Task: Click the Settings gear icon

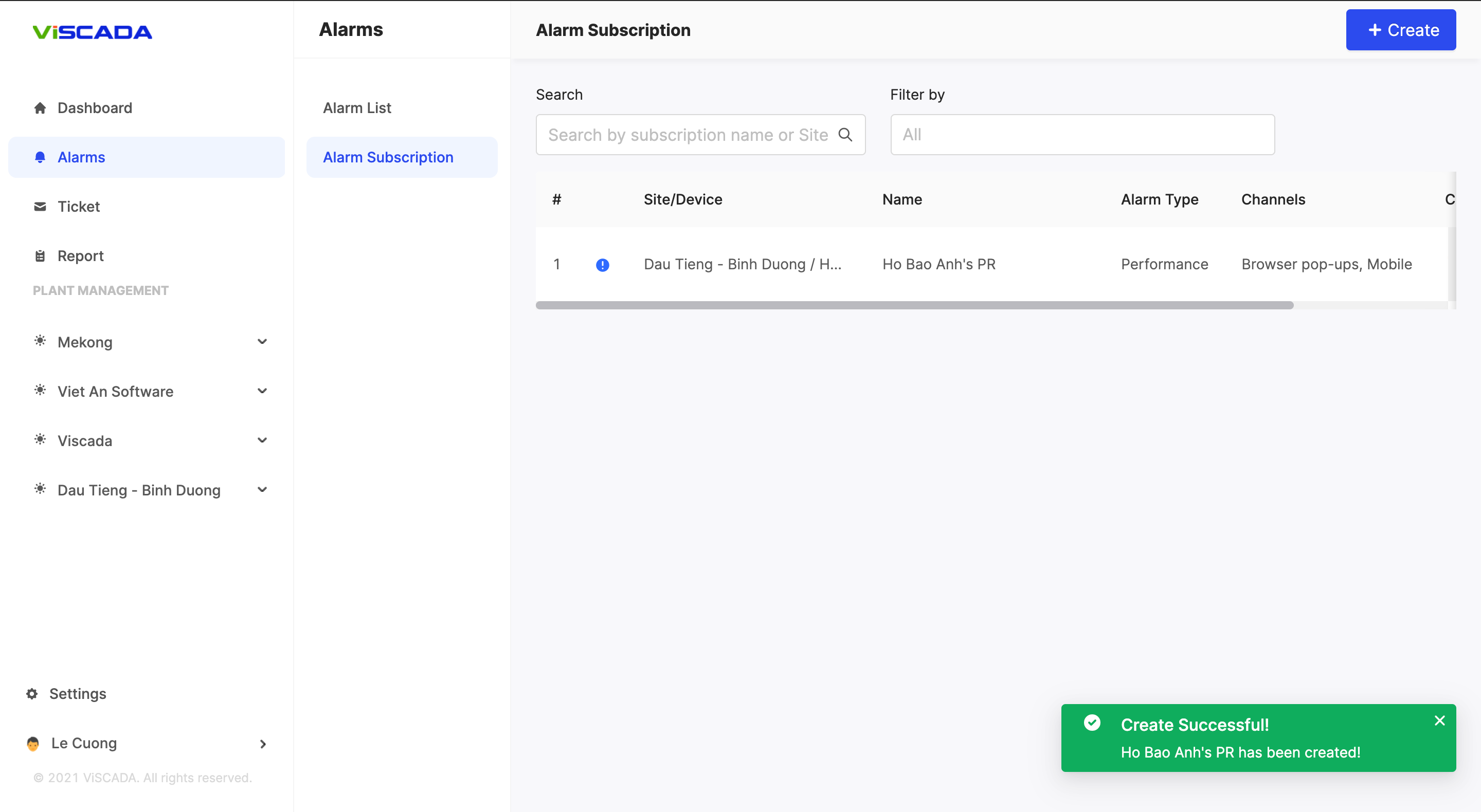Action: pyautogui.click(x=32, y=694)
